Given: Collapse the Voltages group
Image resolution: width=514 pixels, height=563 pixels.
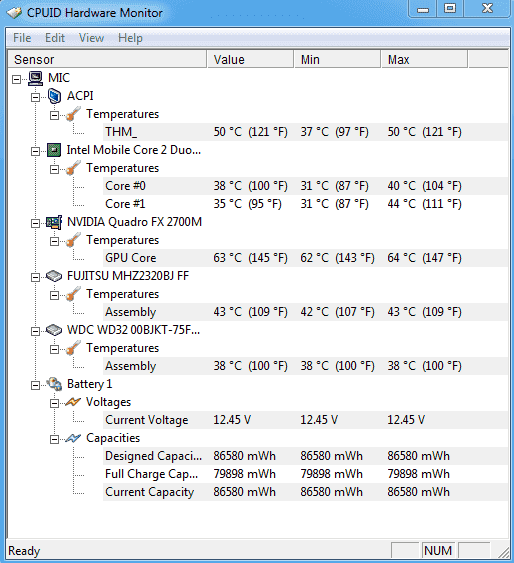Looking at the screenshot, I should point(54,403).
